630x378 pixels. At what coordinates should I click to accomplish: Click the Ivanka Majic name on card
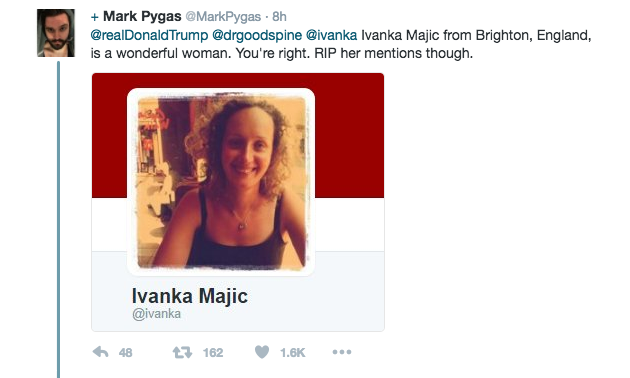pyautogui.click(x=190, y=296)
